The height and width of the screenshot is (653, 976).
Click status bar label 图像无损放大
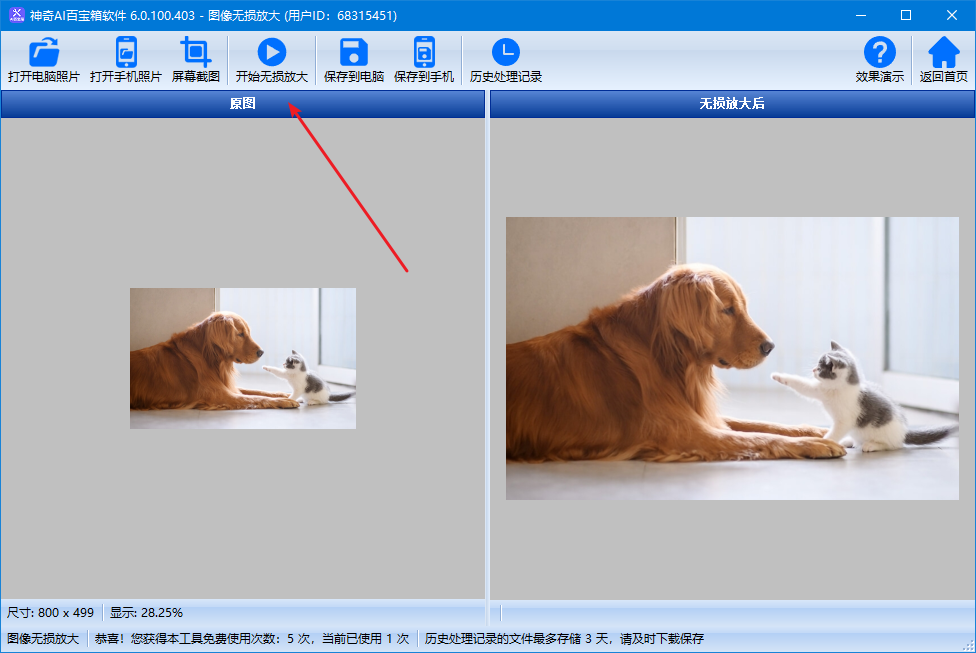tap(43, 639)
